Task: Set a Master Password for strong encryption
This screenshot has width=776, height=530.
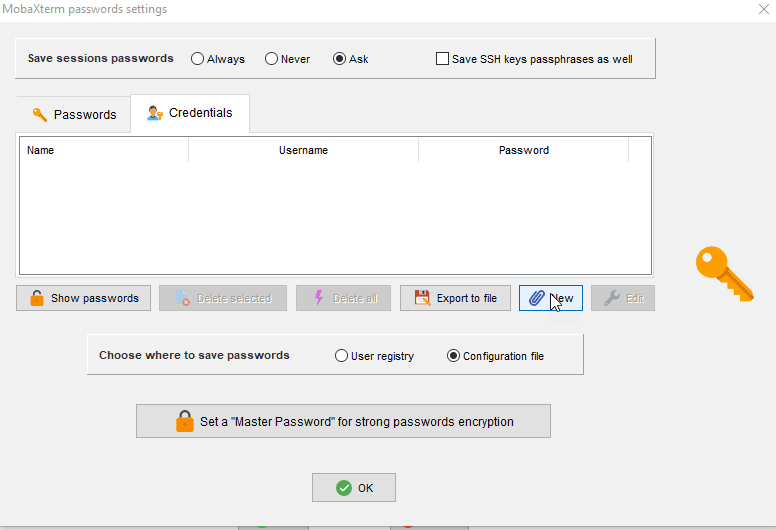Action: (343, 421)
